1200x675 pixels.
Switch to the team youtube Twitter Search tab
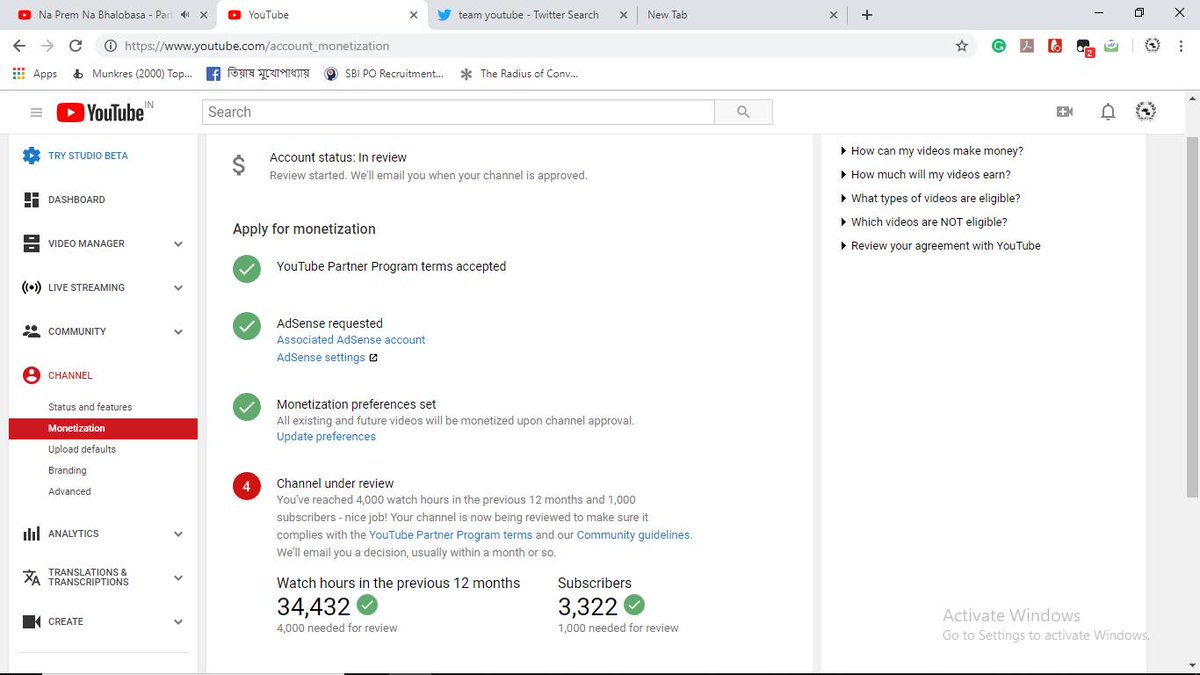(528, 15)
